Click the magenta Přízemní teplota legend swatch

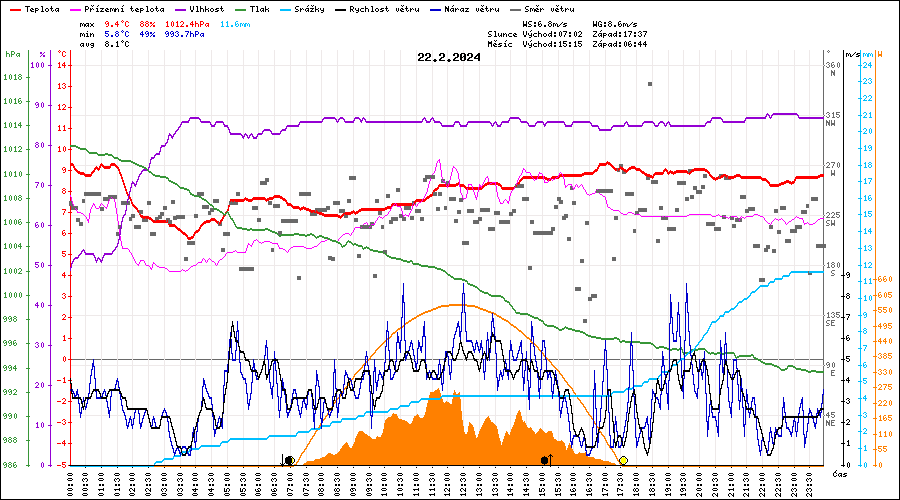pos(75,10)
